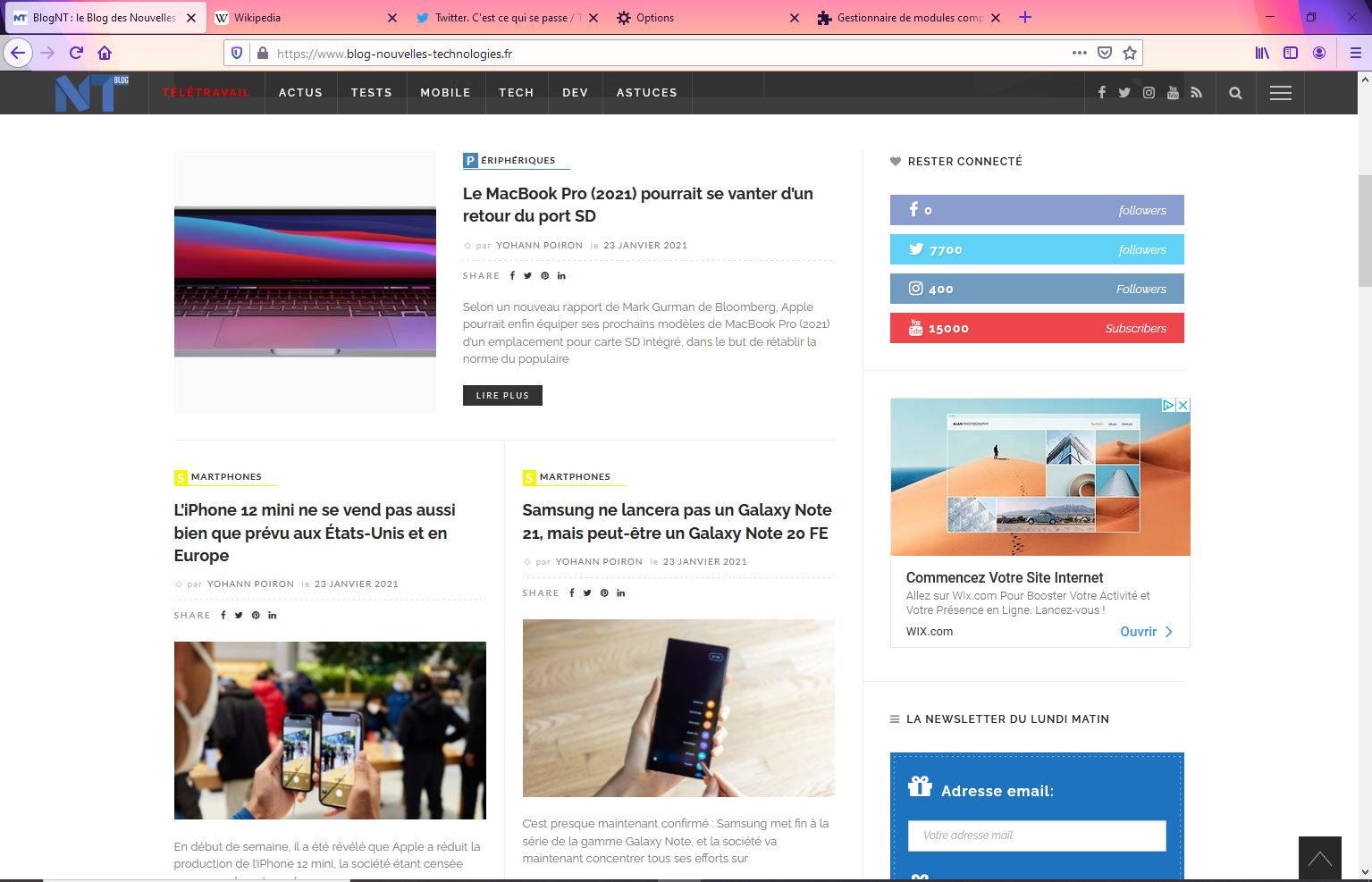
Task: Open the site hamburger menu
Action: [x=1280, y=93]
